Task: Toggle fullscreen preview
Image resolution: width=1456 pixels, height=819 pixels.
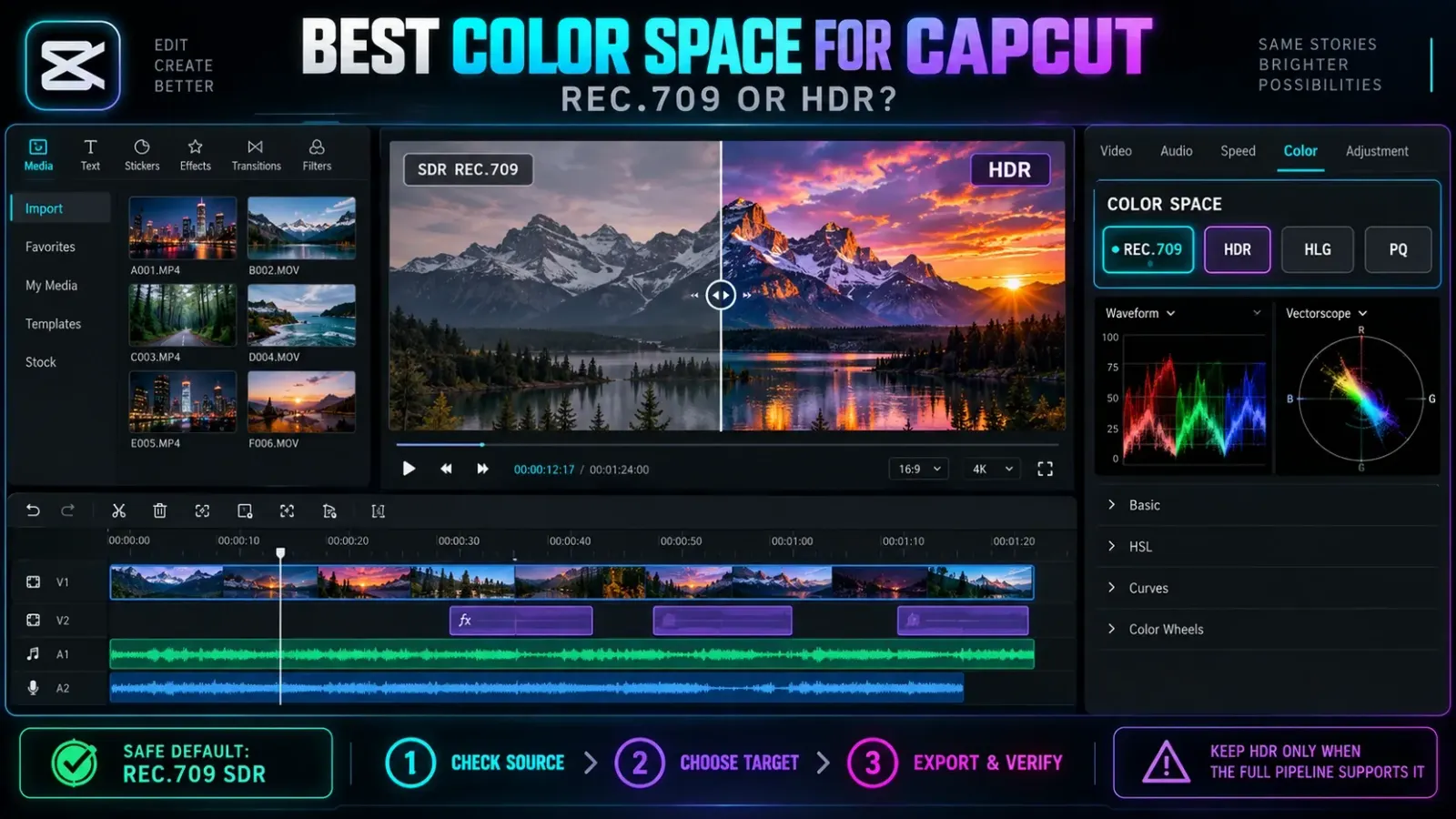Action: pyautogui.click(x=1045, y=469)
